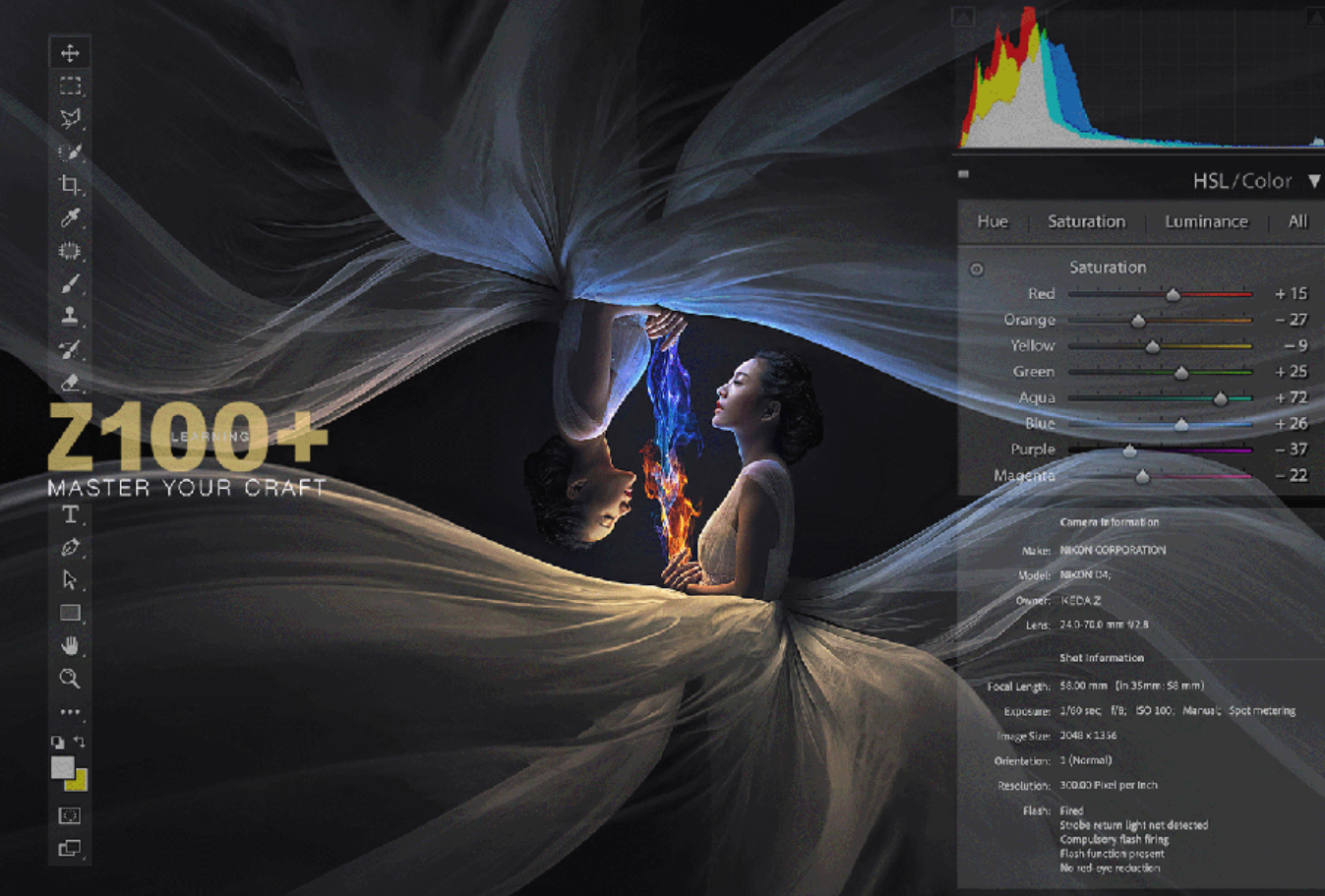Select the Rectangular Marquee tool
Viewport: 1325px width, 896px height.
(x=70, y=86)
